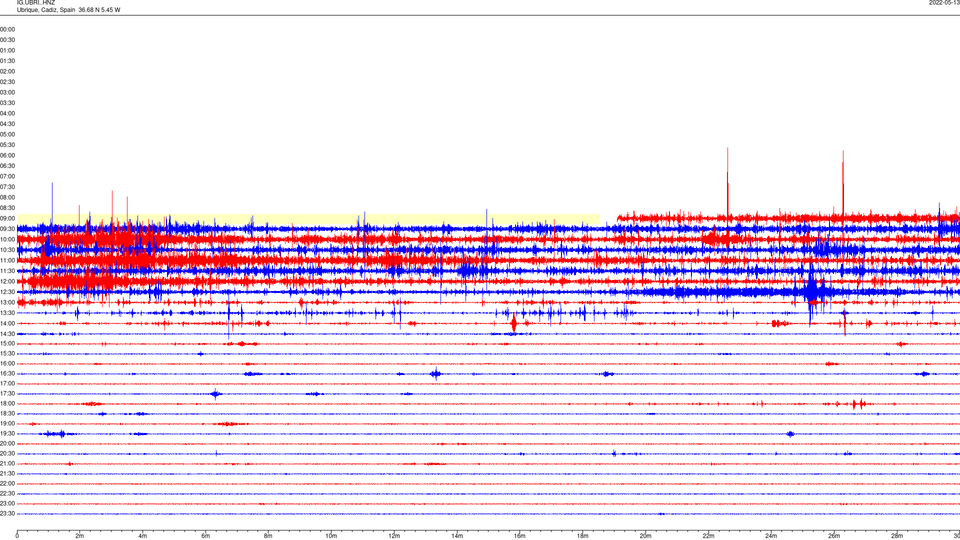The image size is (960, 540).
Task: Select the 08:30 row time label
Action: [7, 208]
